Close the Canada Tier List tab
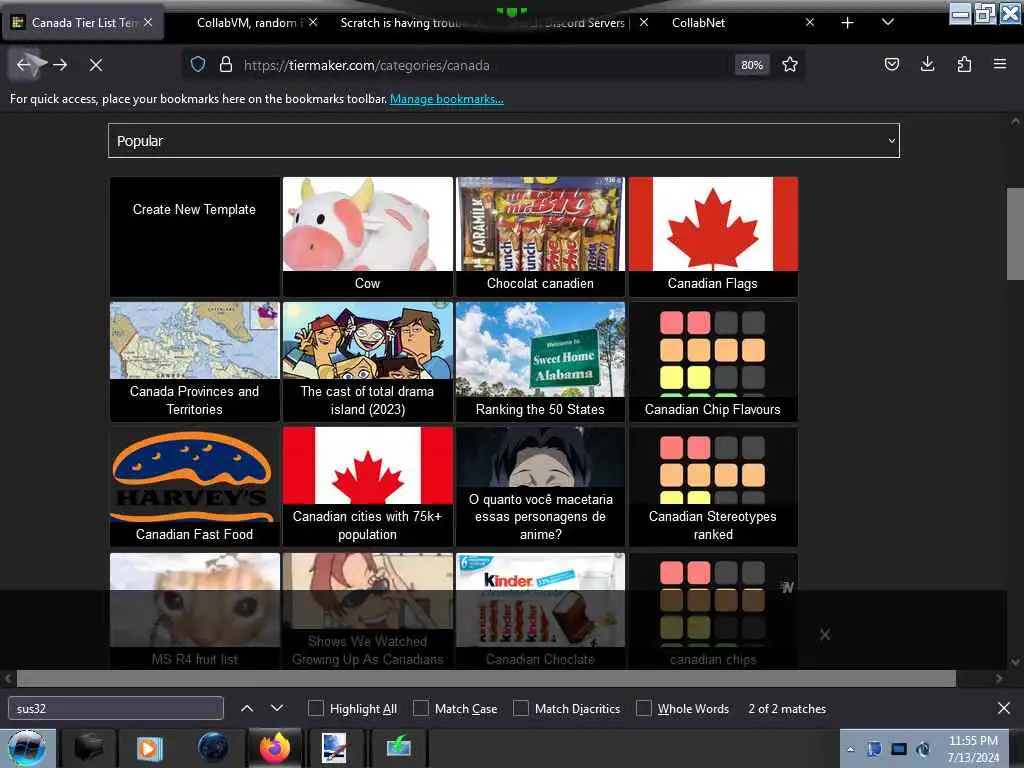 click(148, 22)
